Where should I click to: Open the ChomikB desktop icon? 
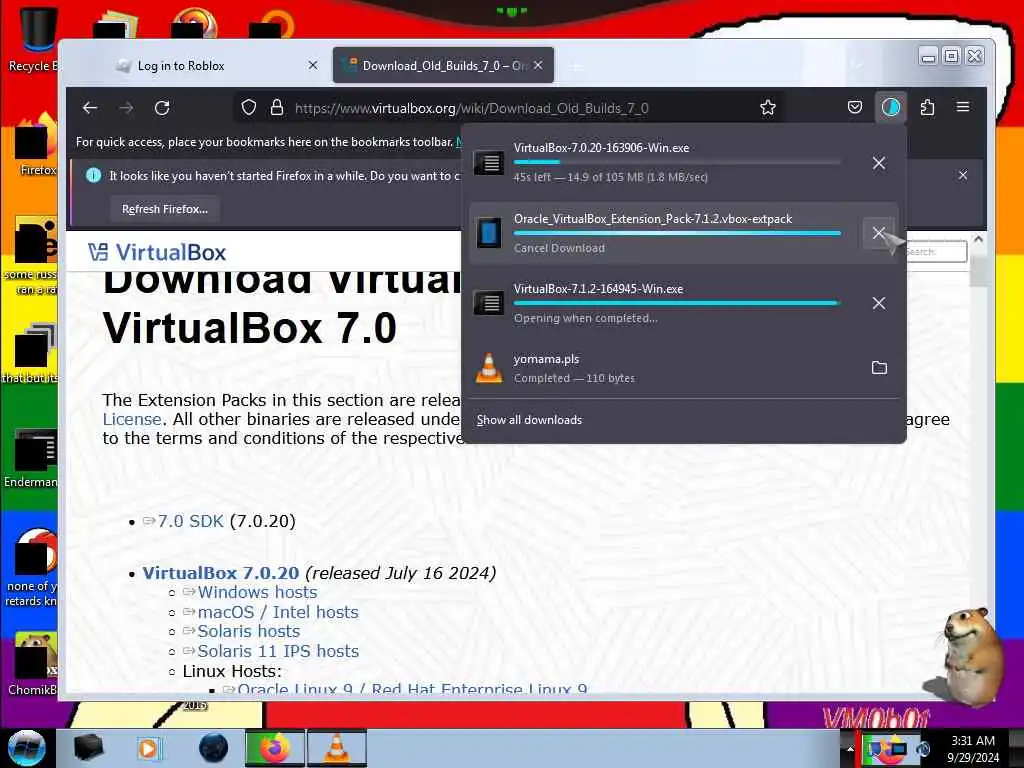(x=33, y=664)
